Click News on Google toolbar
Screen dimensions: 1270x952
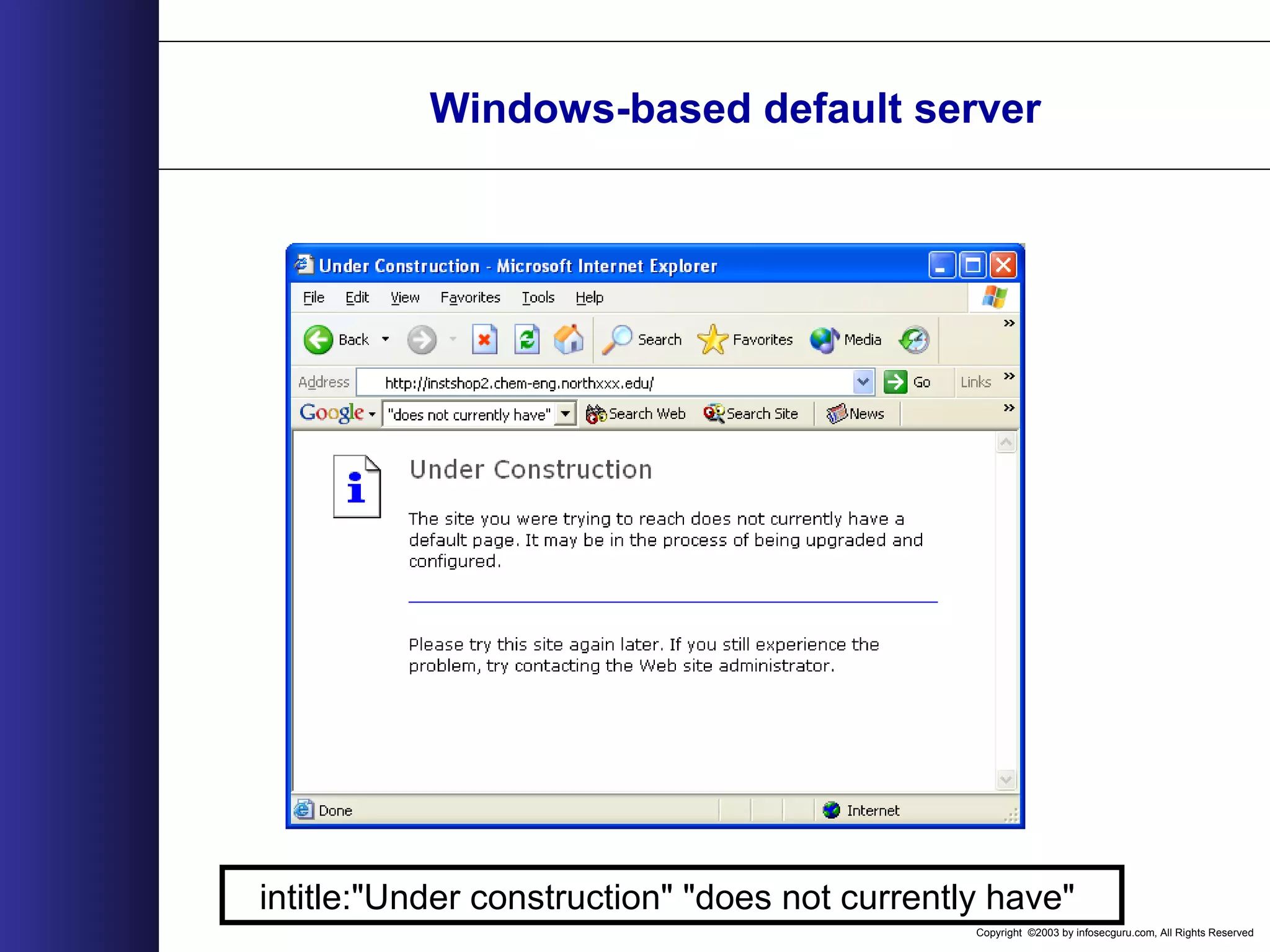(x=855, y=413)
